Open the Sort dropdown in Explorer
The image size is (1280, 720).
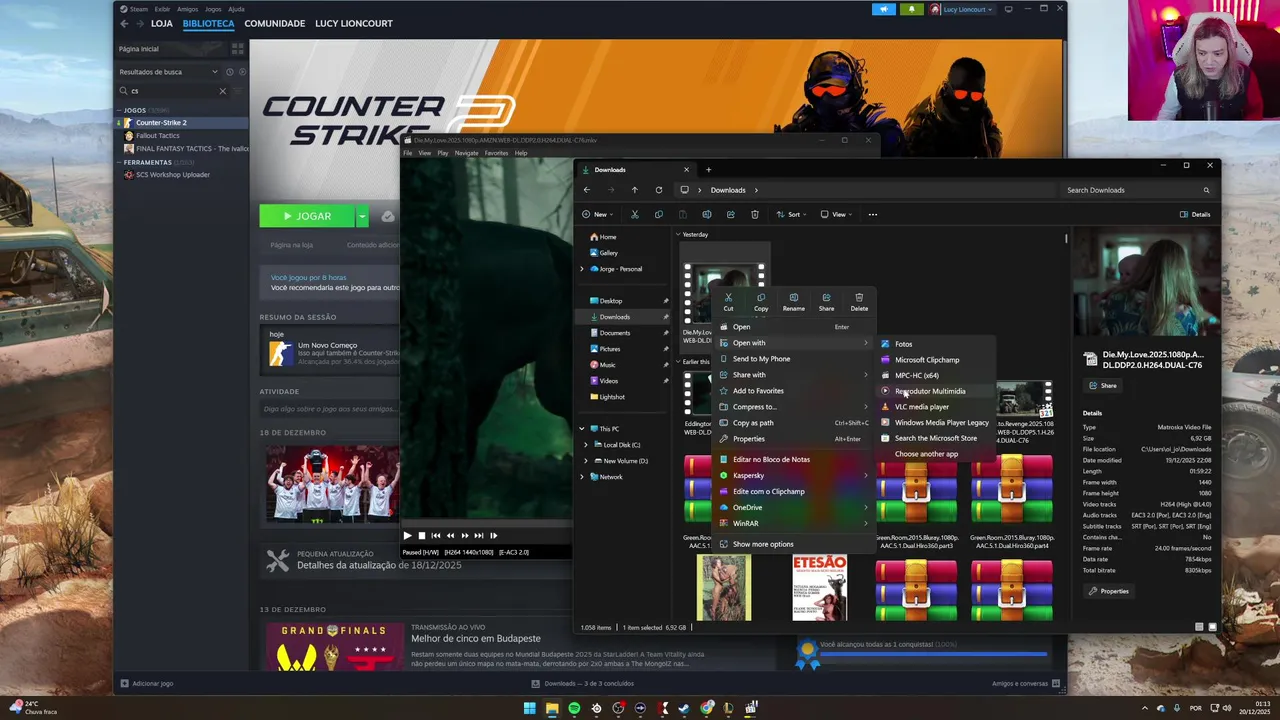792,214
